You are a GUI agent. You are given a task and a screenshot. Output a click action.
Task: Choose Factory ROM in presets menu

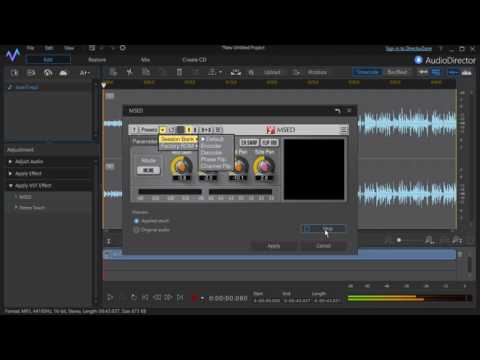tap(178, 146)
